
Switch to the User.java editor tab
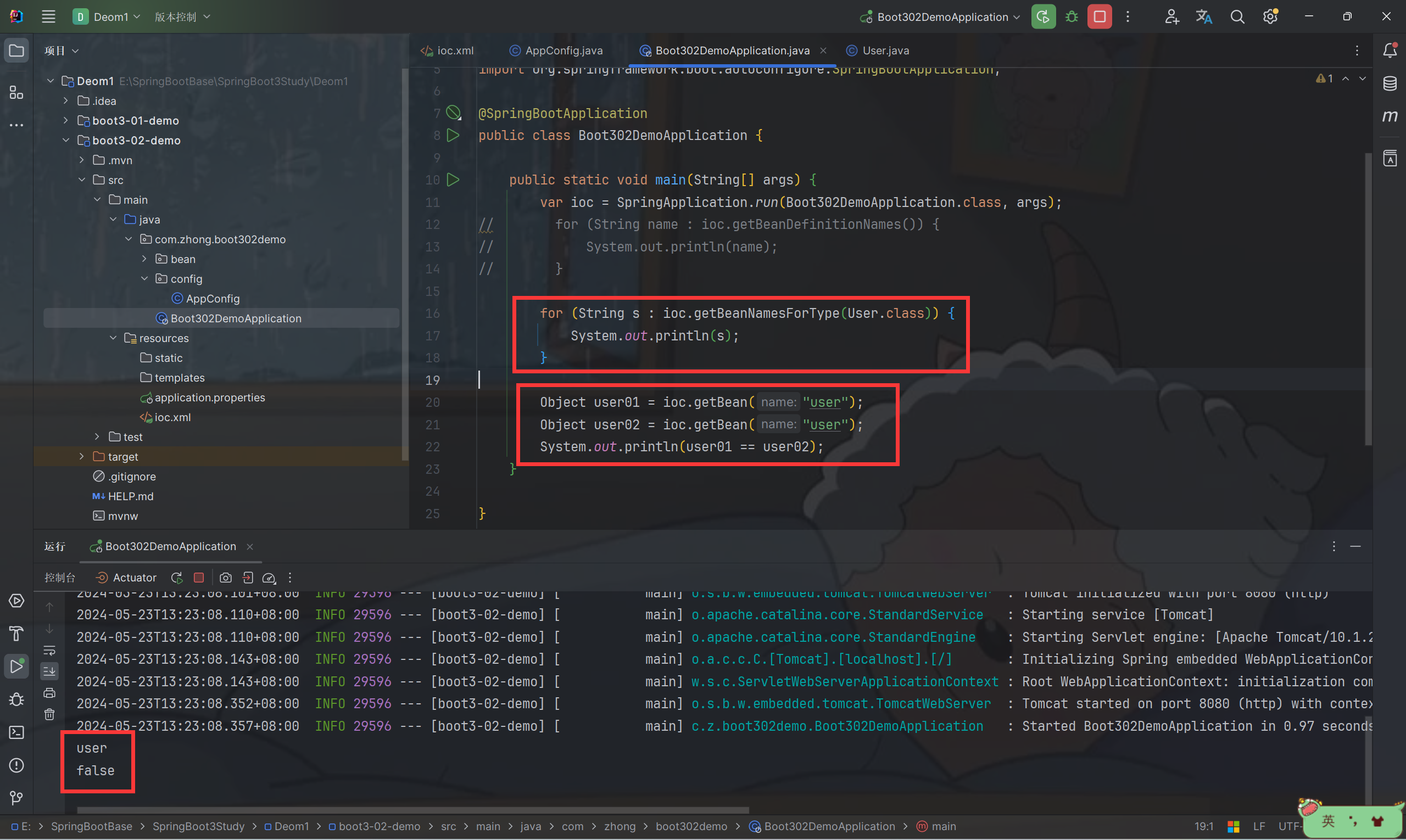pos(885,51)
